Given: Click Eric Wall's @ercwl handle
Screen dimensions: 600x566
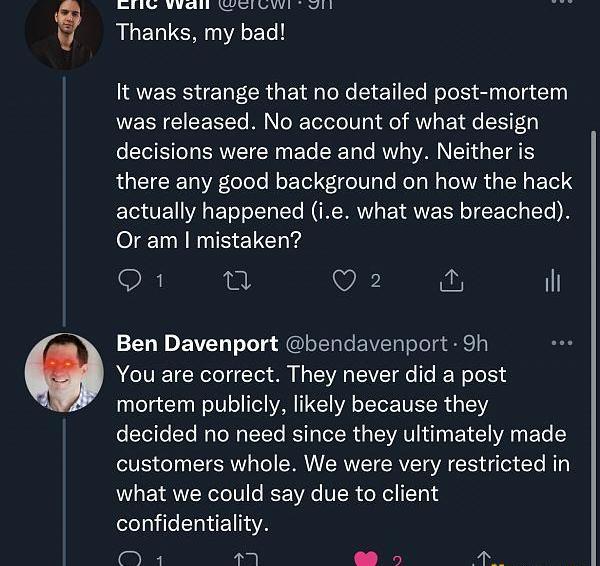Looking at the screenshot, I should point(262,5).
